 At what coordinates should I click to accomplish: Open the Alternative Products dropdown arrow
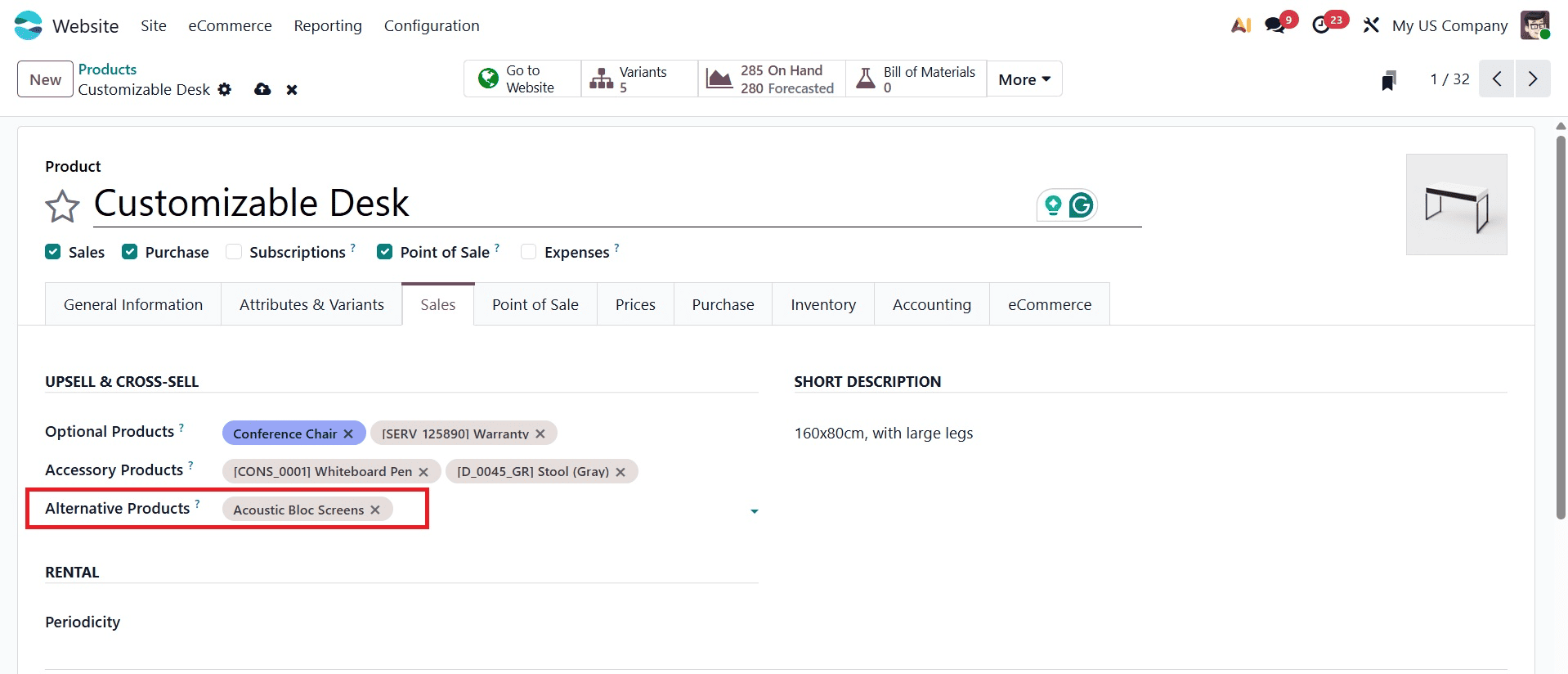(x=754, y=511)
